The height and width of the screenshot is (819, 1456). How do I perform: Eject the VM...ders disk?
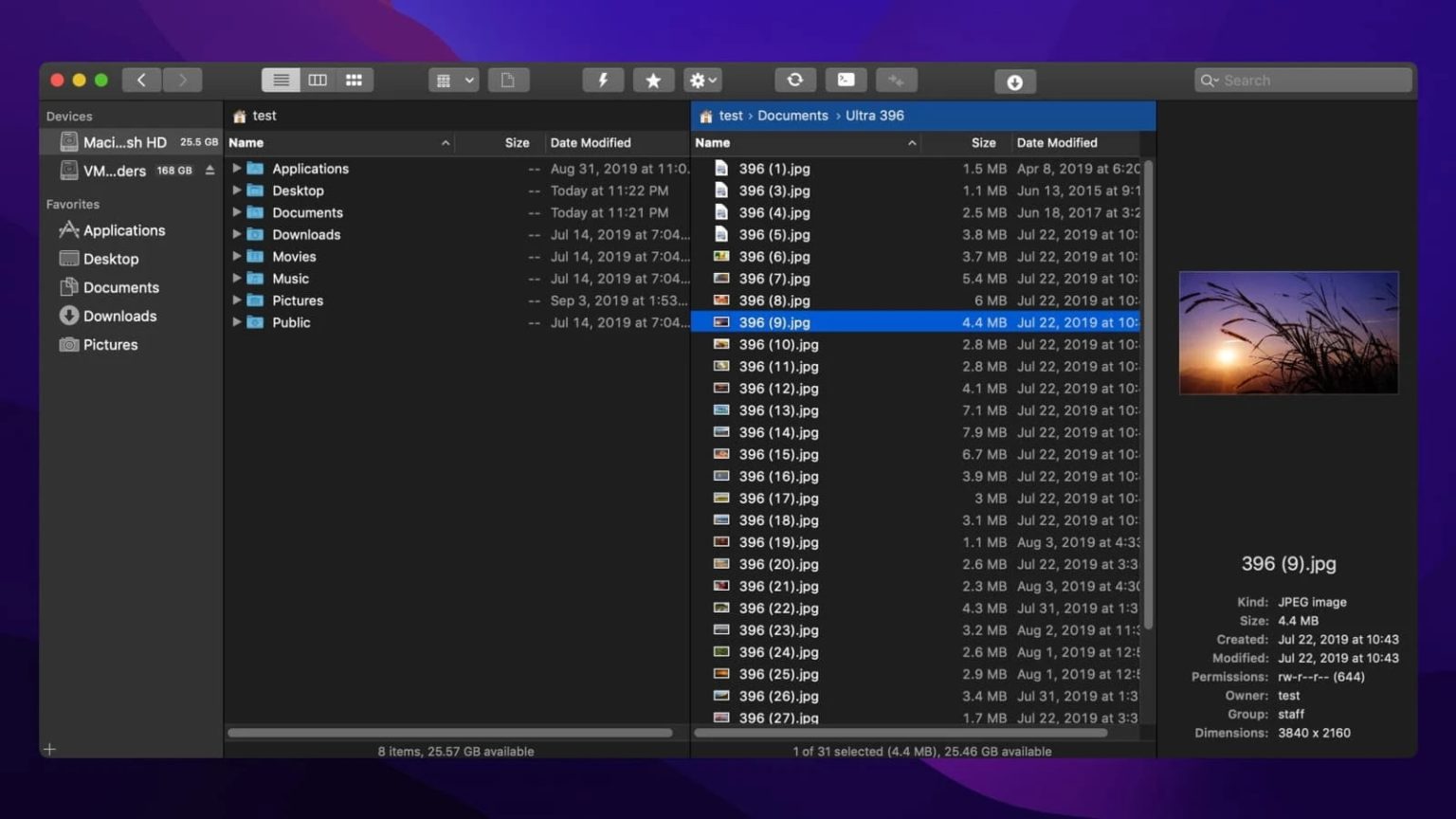point(210,171)
